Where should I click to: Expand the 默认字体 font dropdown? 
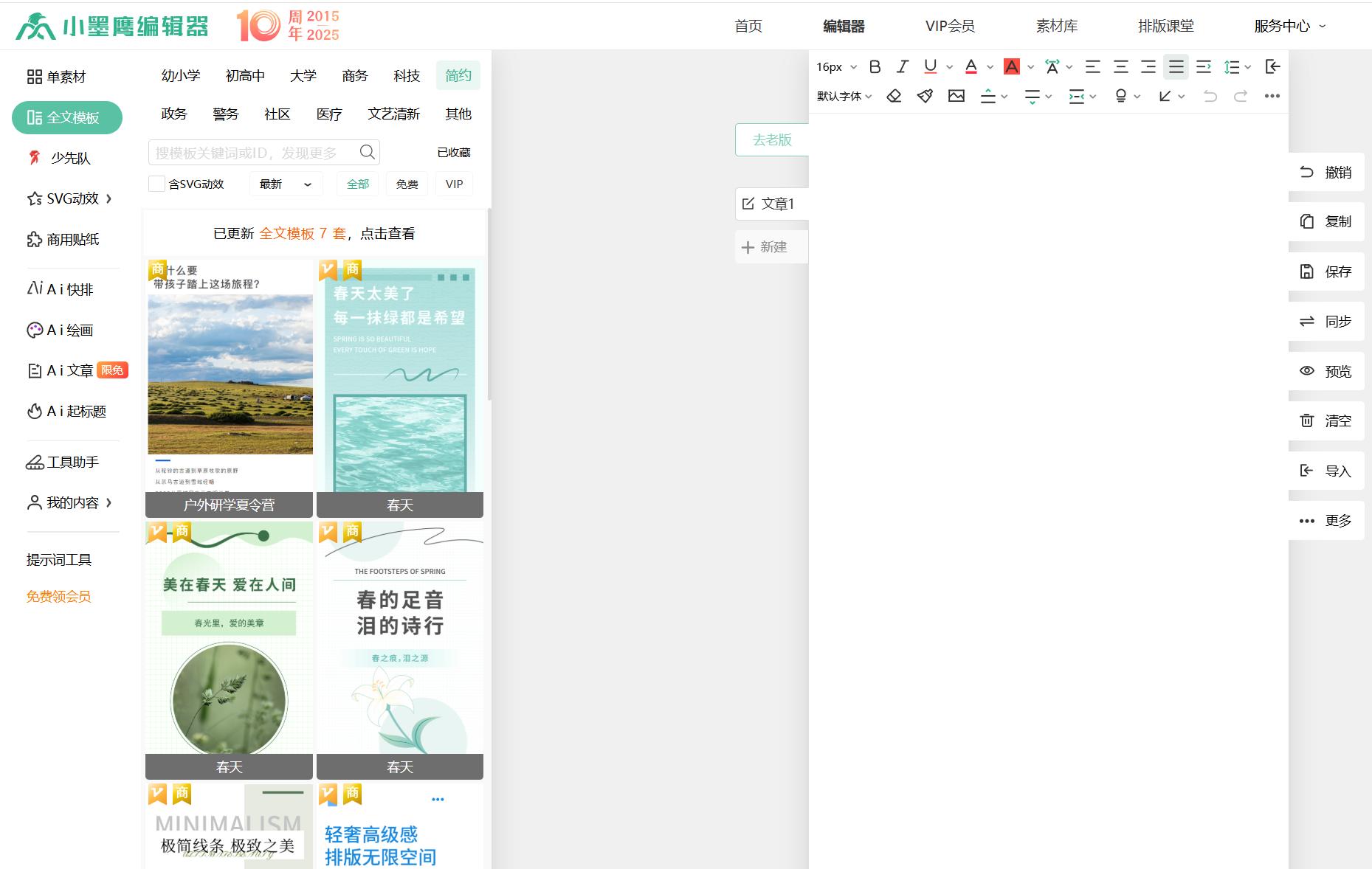point(844,96)
